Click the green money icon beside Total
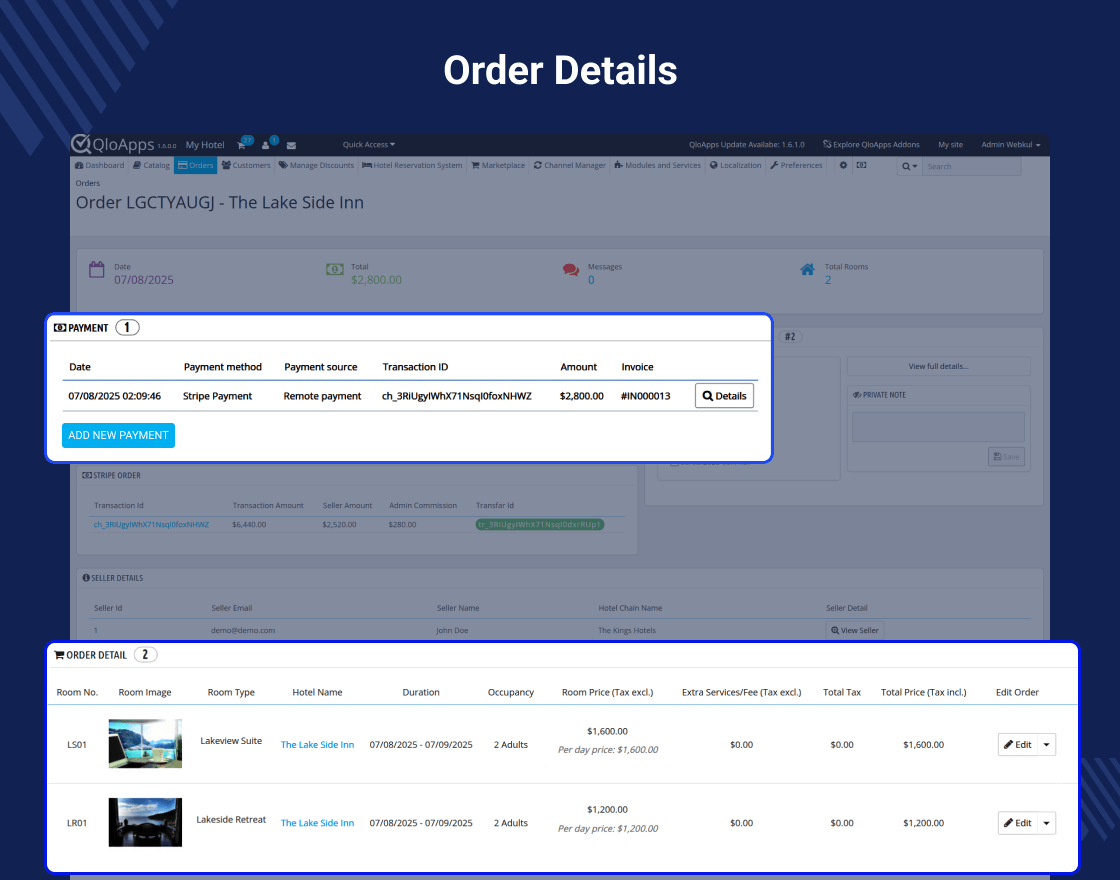Screen dimensions: 1120x880 pyautogui.click(x=335, y=269)
